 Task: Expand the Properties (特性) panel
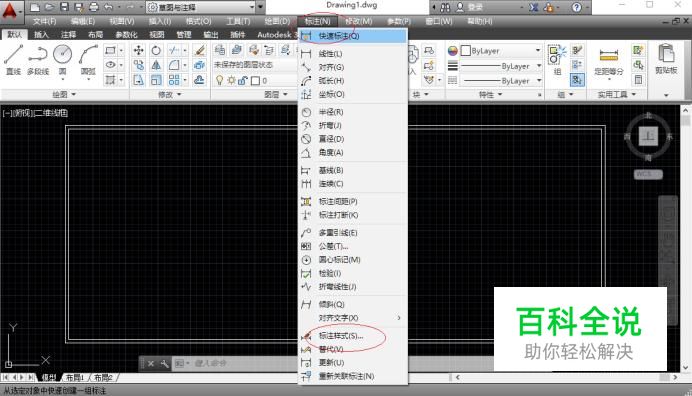coord(491,94)
